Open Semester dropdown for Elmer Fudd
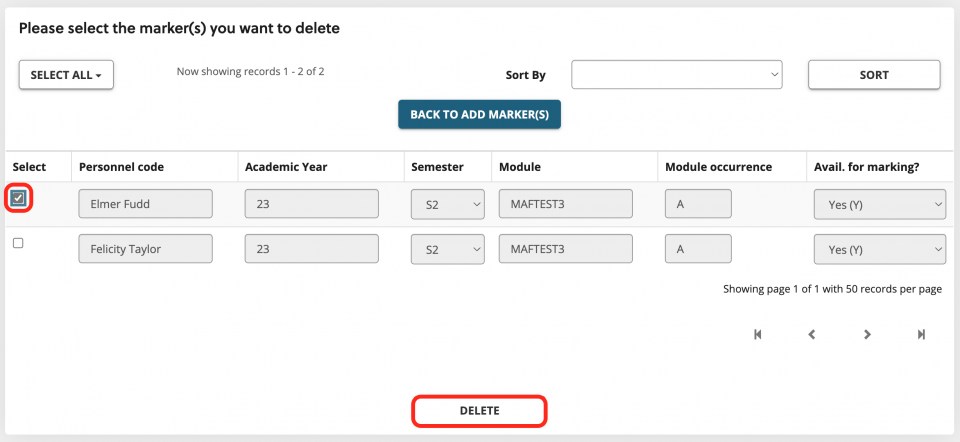Screen dimensions: 960x442 tap(448, 204)
